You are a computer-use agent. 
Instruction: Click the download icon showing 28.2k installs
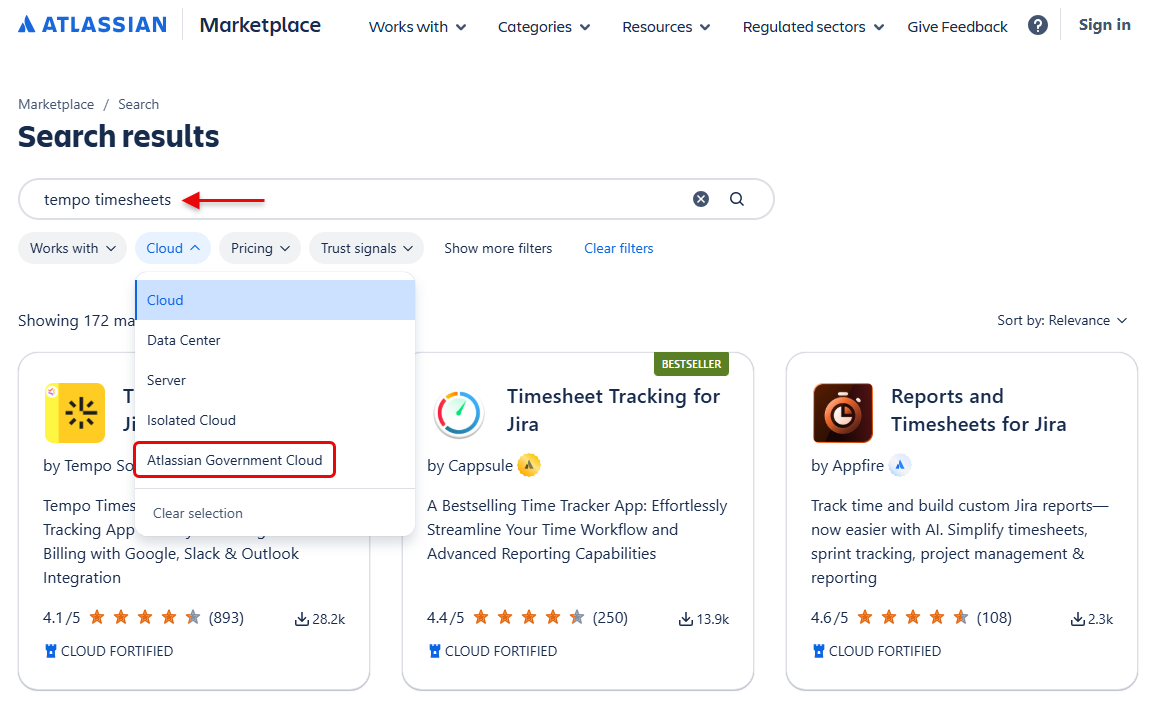[x=301, y=619]
